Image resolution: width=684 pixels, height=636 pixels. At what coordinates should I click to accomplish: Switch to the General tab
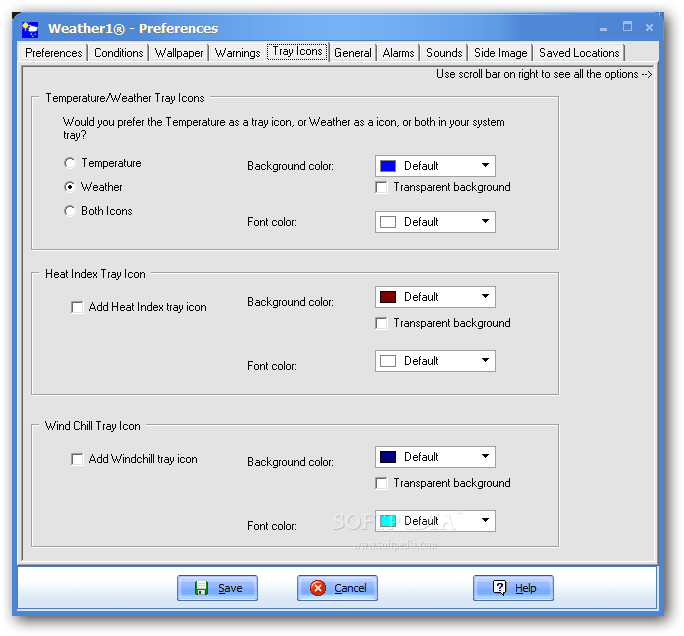pyautogui.click(x=353, y=53)
